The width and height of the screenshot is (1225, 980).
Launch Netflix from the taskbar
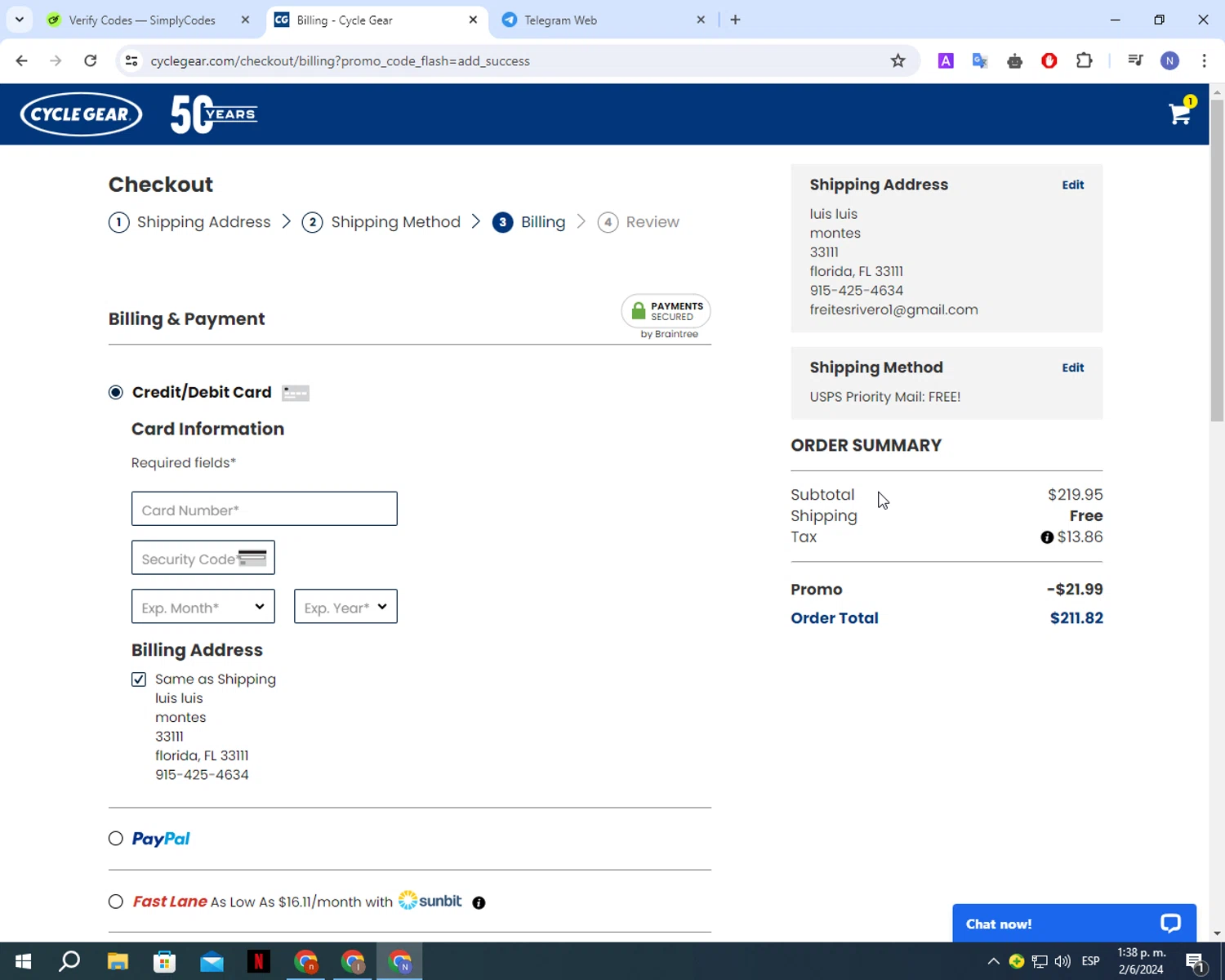point(259,961)
